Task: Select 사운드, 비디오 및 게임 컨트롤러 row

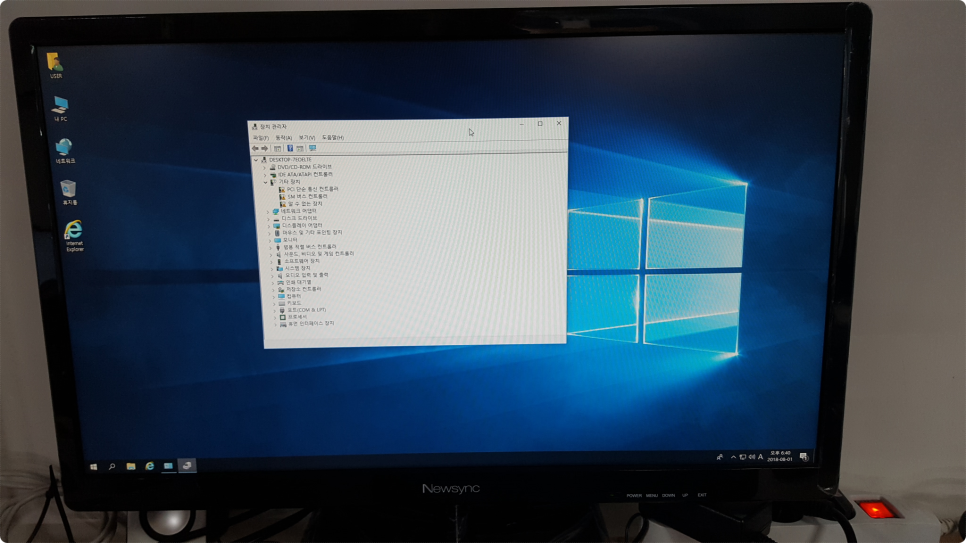Action: (x=315, y=254)
